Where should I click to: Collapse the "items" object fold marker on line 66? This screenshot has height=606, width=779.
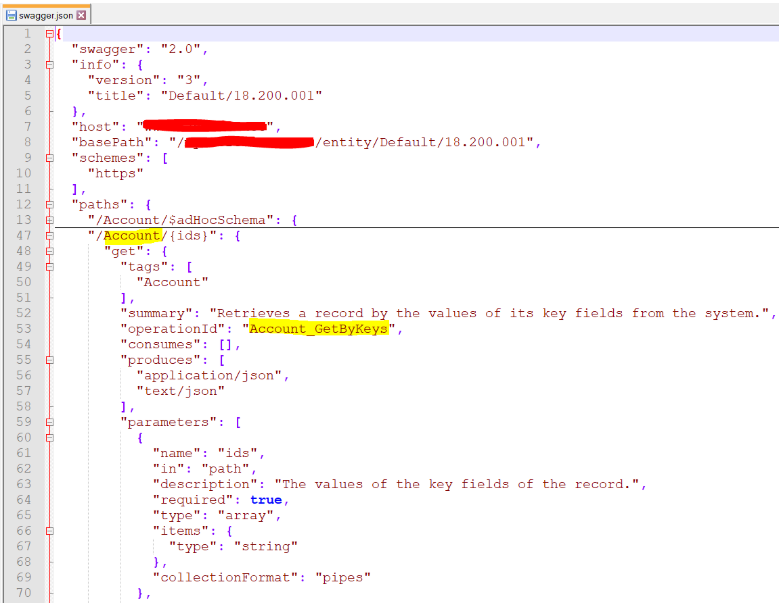(50, 531)
